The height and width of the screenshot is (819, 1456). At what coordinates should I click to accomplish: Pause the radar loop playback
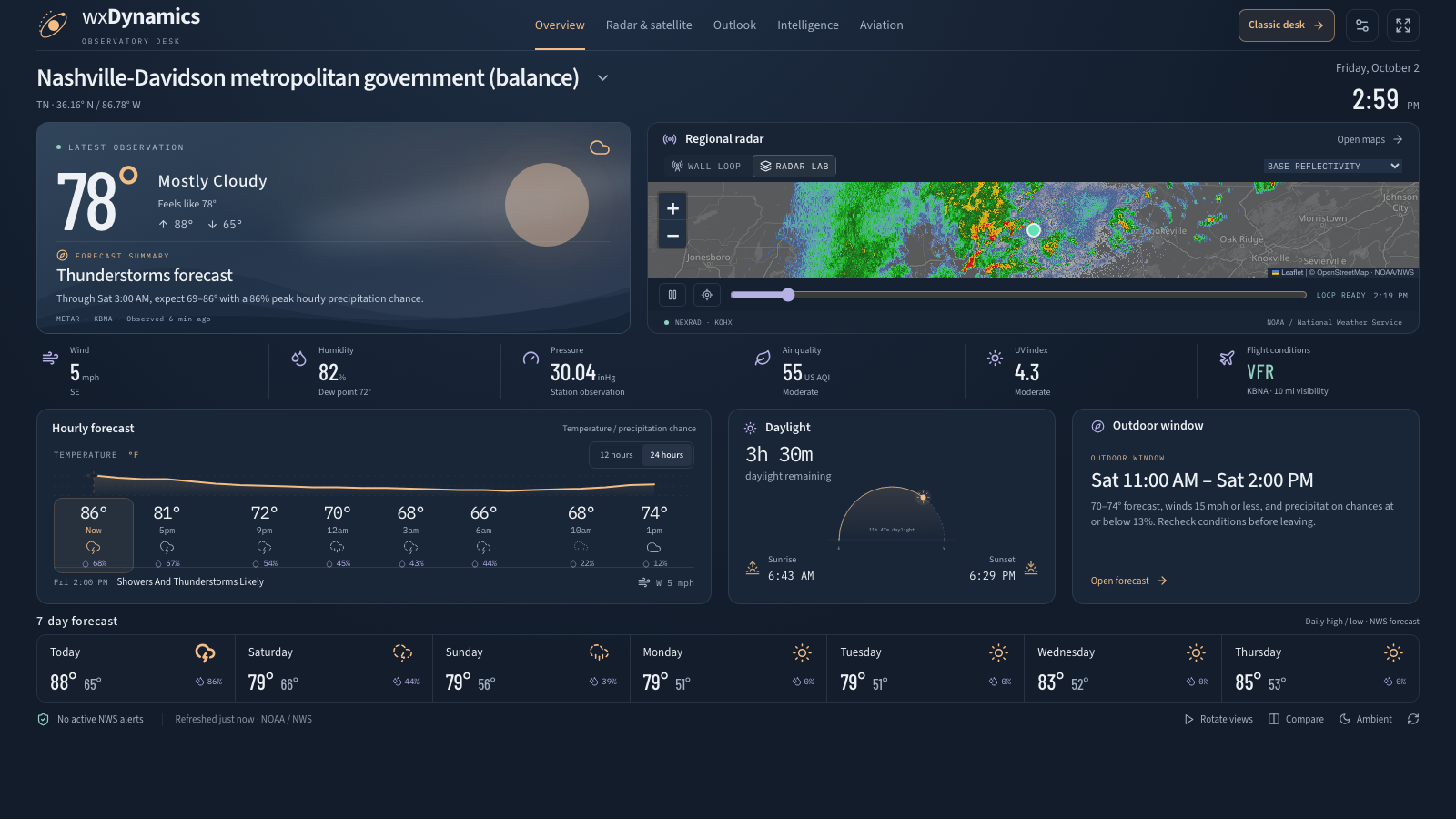coord(672,295)
